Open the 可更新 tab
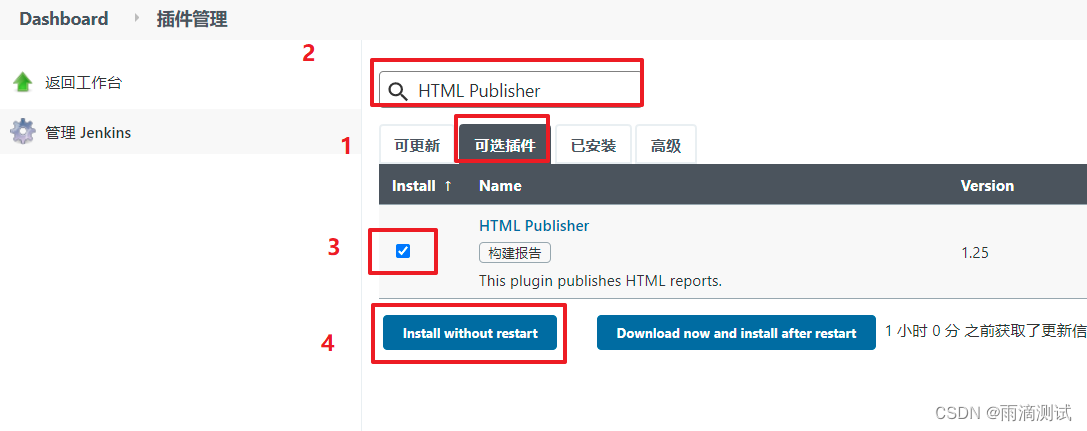Screen dimensions: 1087x431 pos(417,146)
